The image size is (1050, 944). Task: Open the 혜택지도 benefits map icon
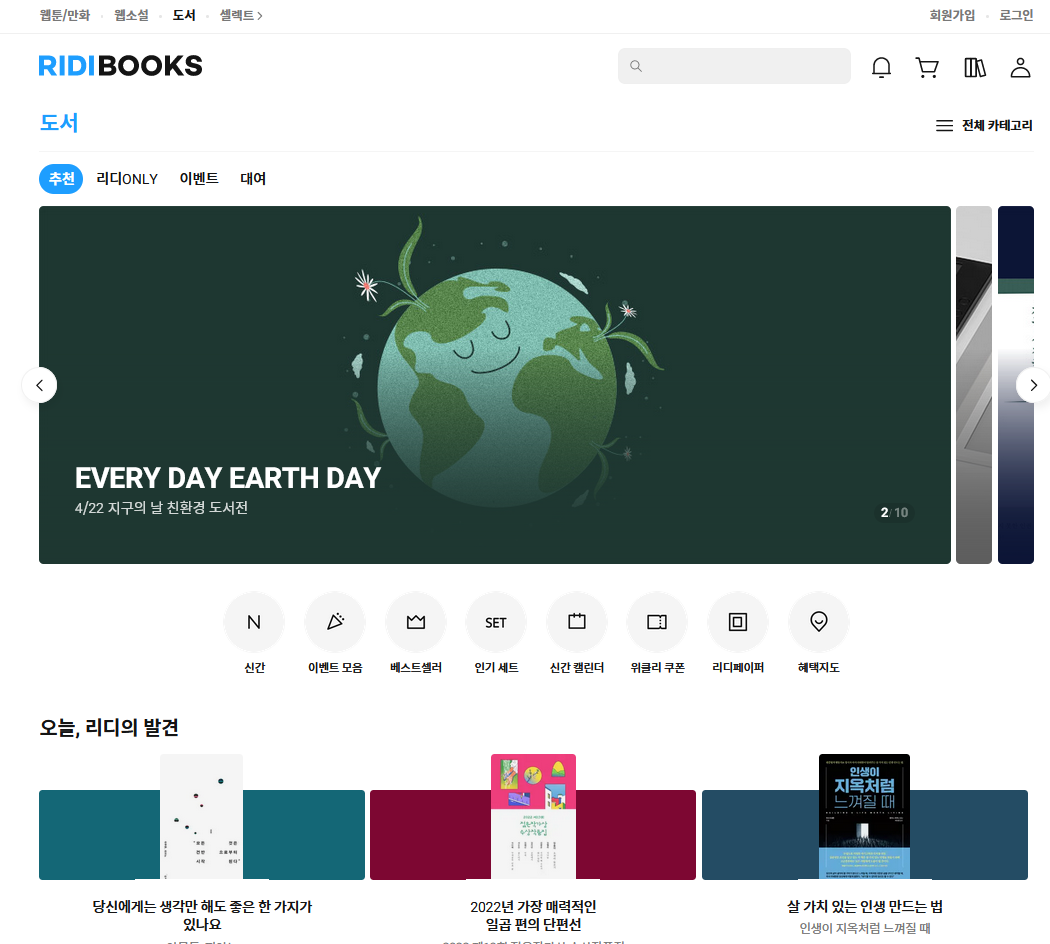[819, 622]
